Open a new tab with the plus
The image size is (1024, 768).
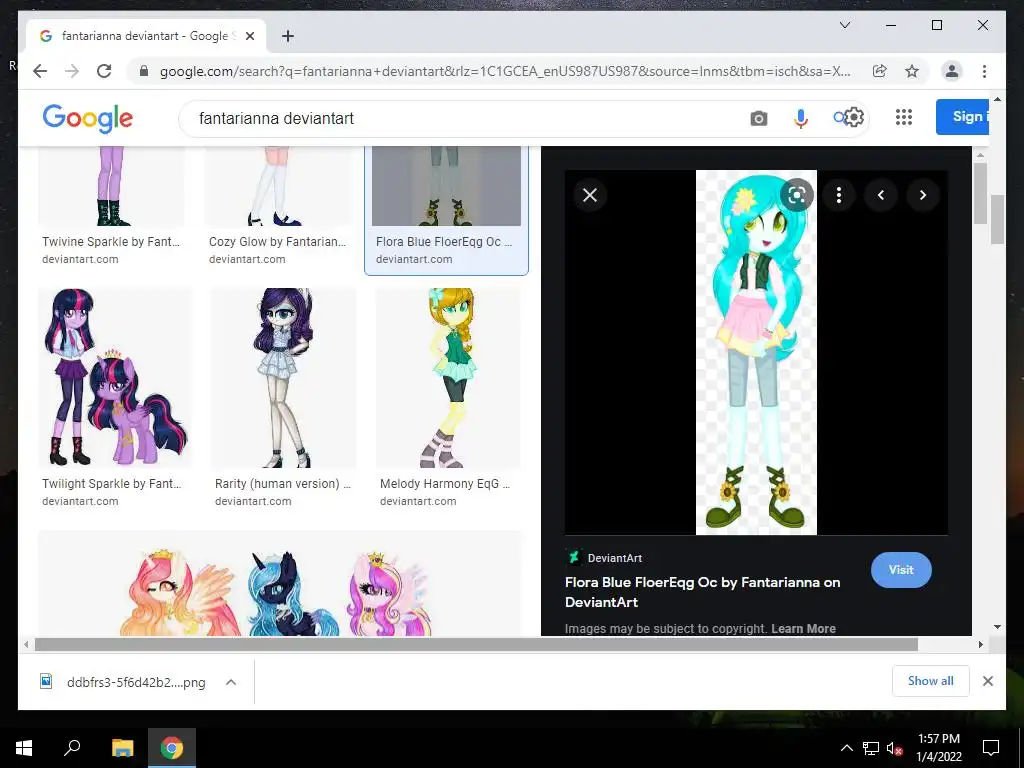click(x=287, y=36)
